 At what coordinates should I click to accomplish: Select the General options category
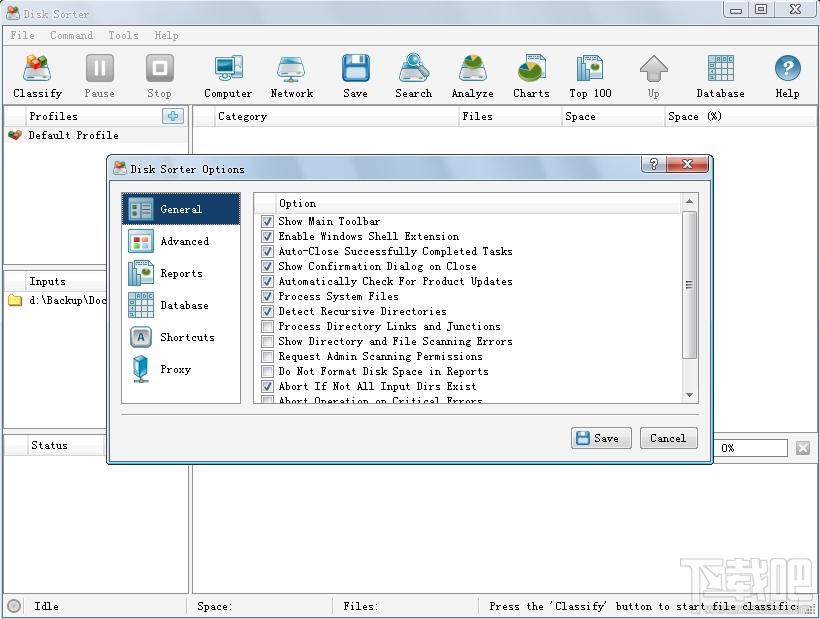(x=181, y=209)
